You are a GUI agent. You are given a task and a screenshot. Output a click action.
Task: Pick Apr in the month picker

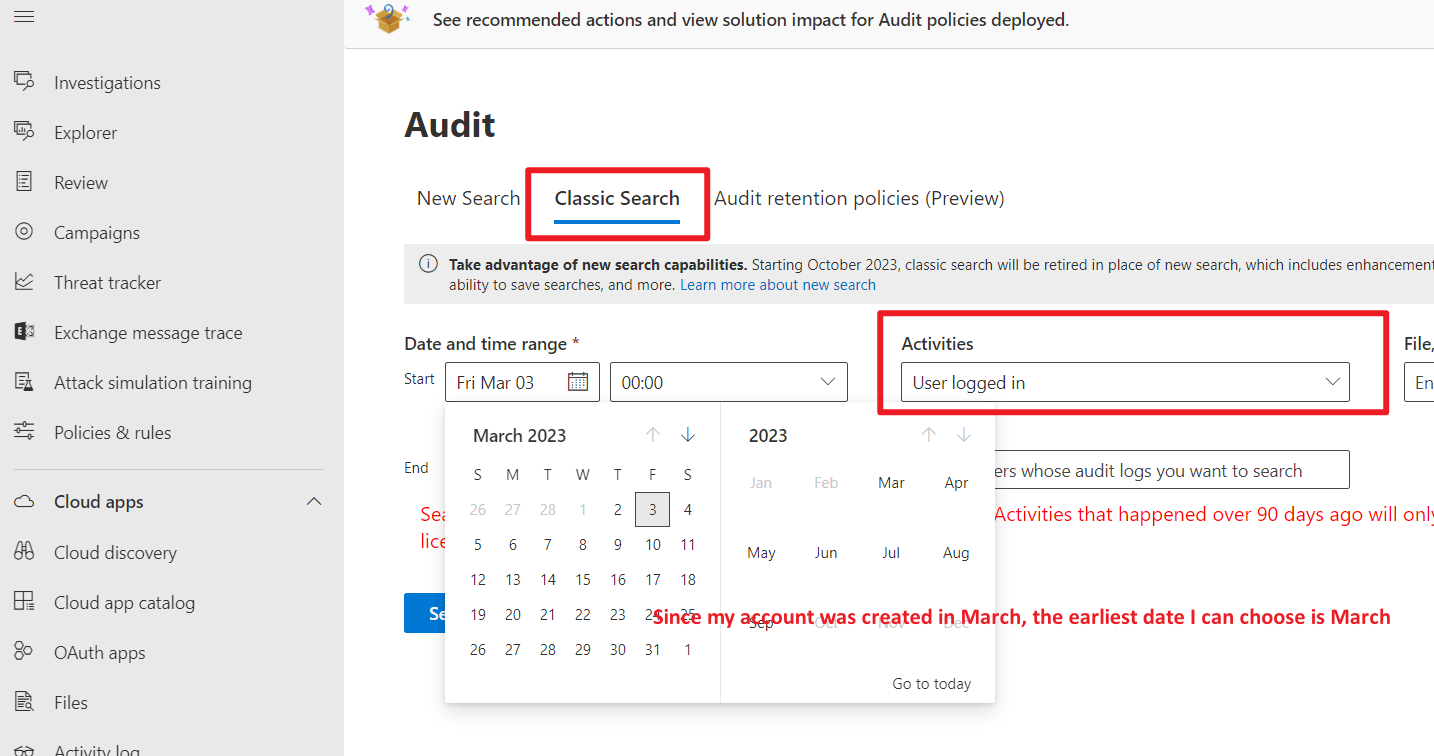click(956, 483)
